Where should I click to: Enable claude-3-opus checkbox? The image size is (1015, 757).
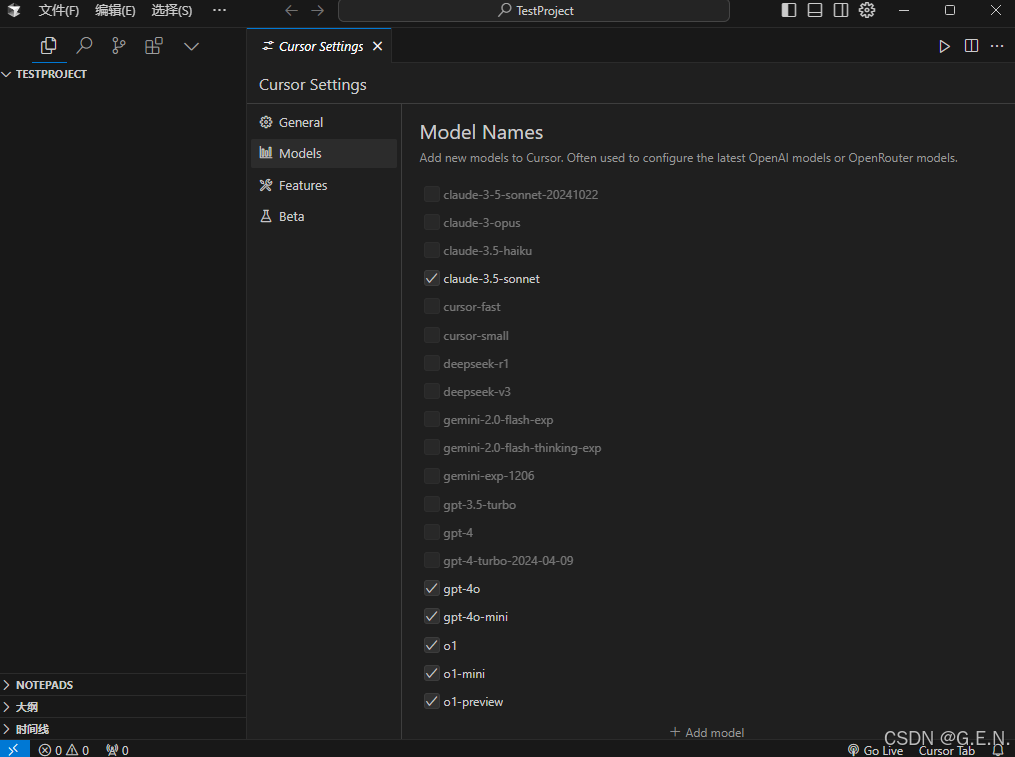(432, 222)
